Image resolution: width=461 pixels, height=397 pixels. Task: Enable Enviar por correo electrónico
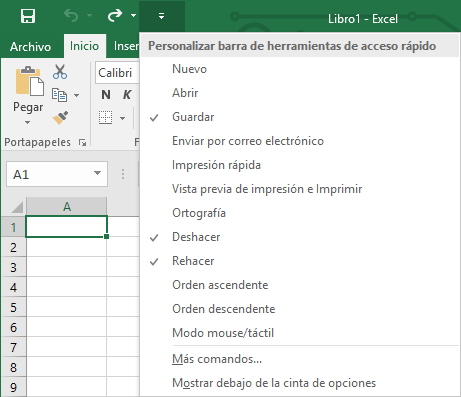point(299,141)
